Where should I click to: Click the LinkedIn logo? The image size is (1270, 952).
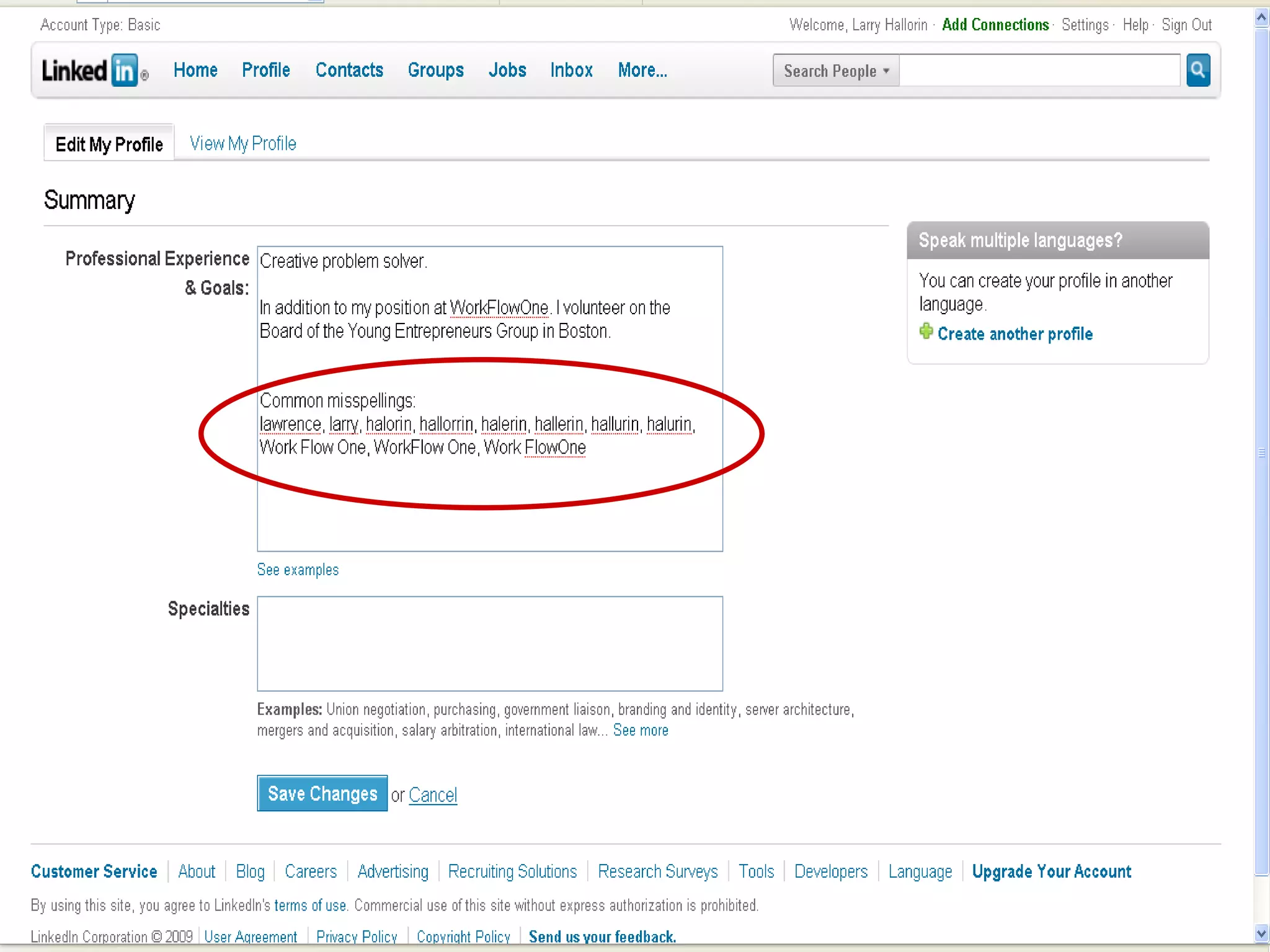pyautogui.click(x=94, y=71)
